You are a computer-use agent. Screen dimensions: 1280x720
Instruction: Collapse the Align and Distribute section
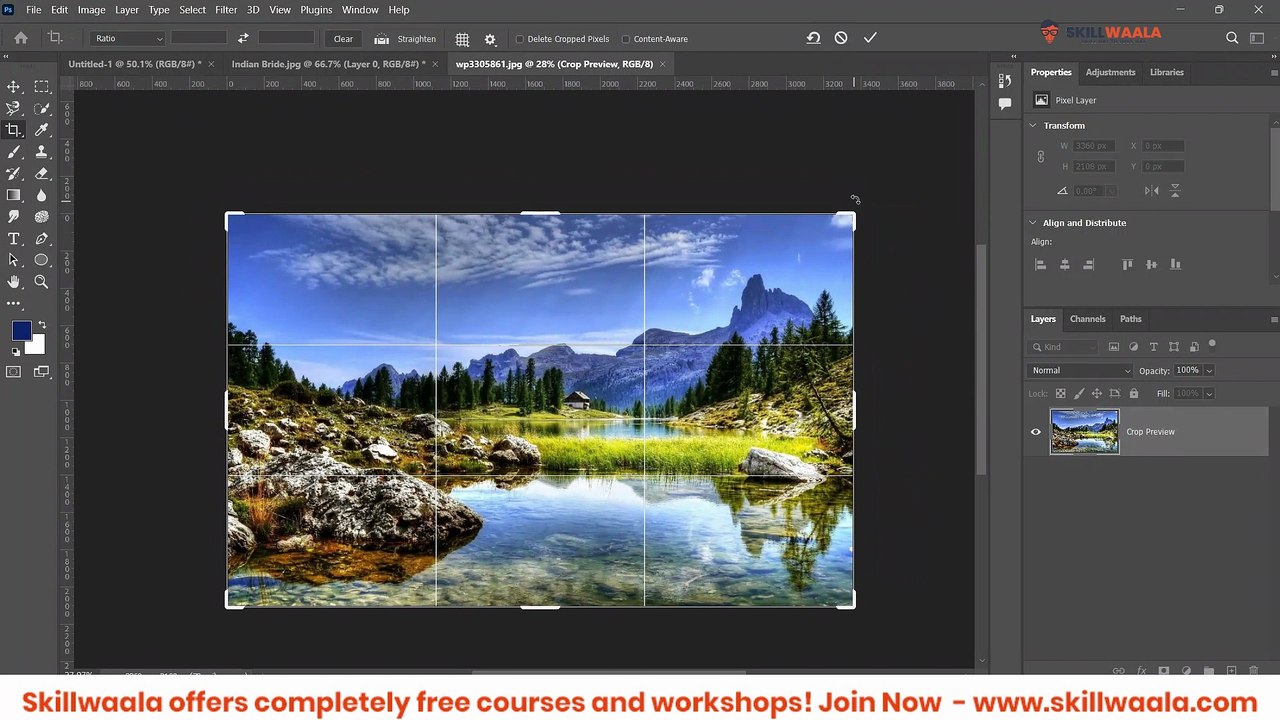[x=1033, y=223]
